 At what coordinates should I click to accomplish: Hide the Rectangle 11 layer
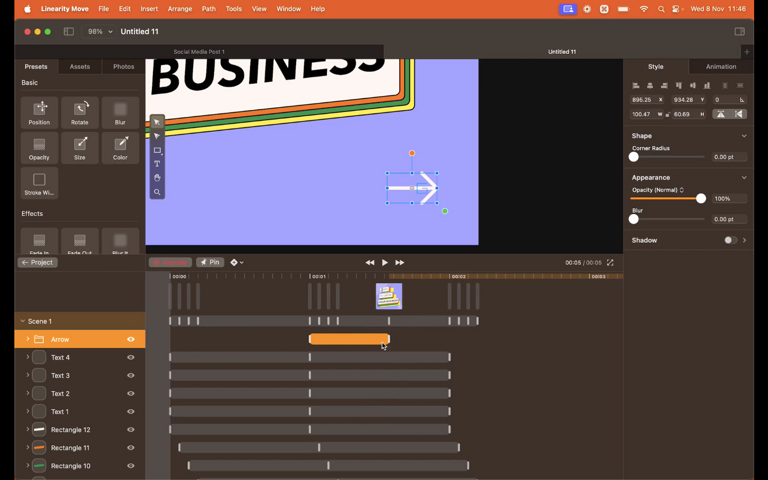[x=131, y=448]
